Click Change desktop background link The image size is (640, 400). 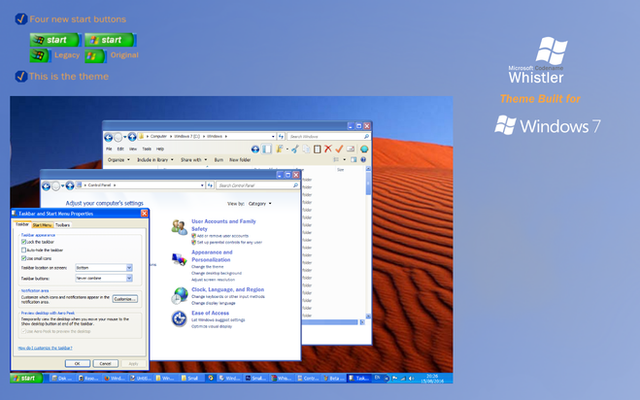[x=216, y=273]
